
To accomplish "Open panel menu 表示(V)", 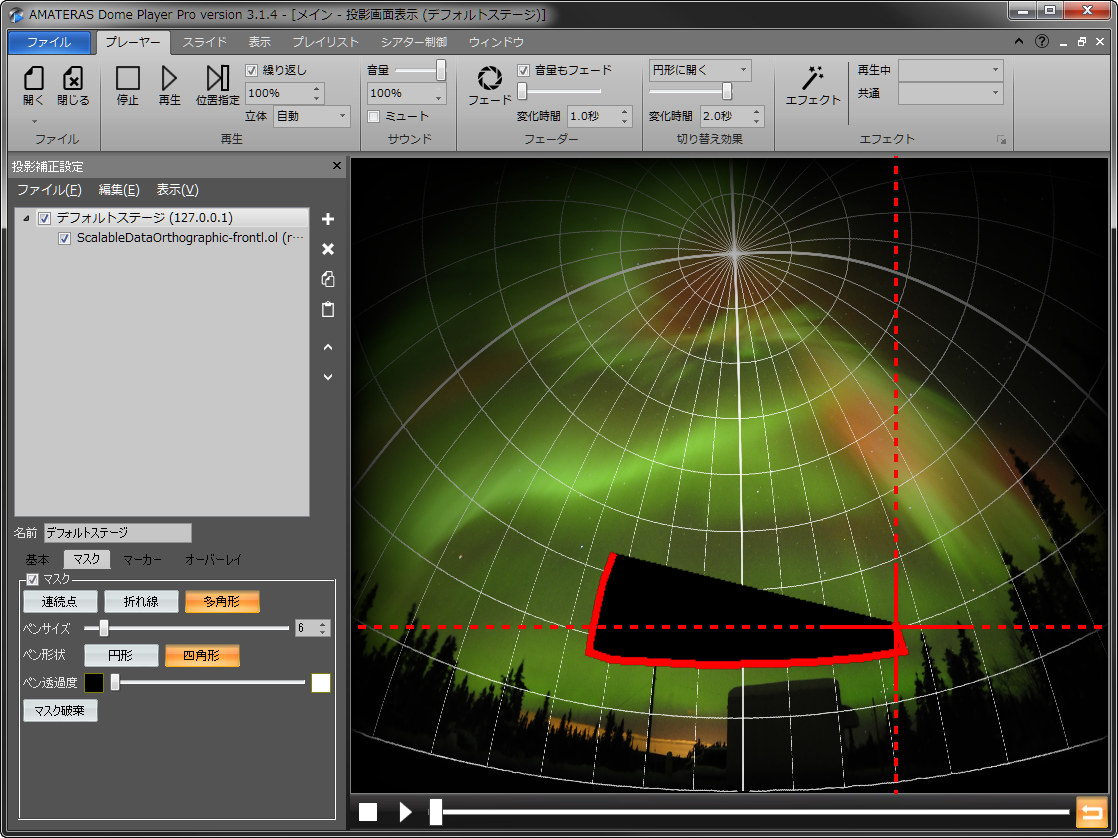I will click(178, 190).
